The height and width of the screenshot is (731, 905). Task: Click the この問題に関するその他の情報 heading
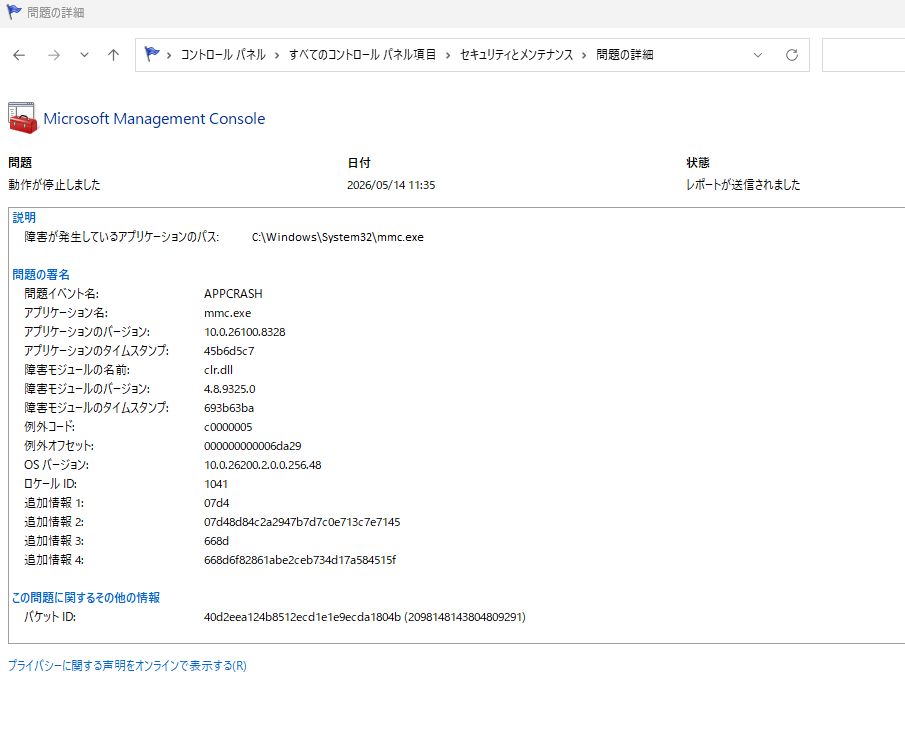[86, 598]
